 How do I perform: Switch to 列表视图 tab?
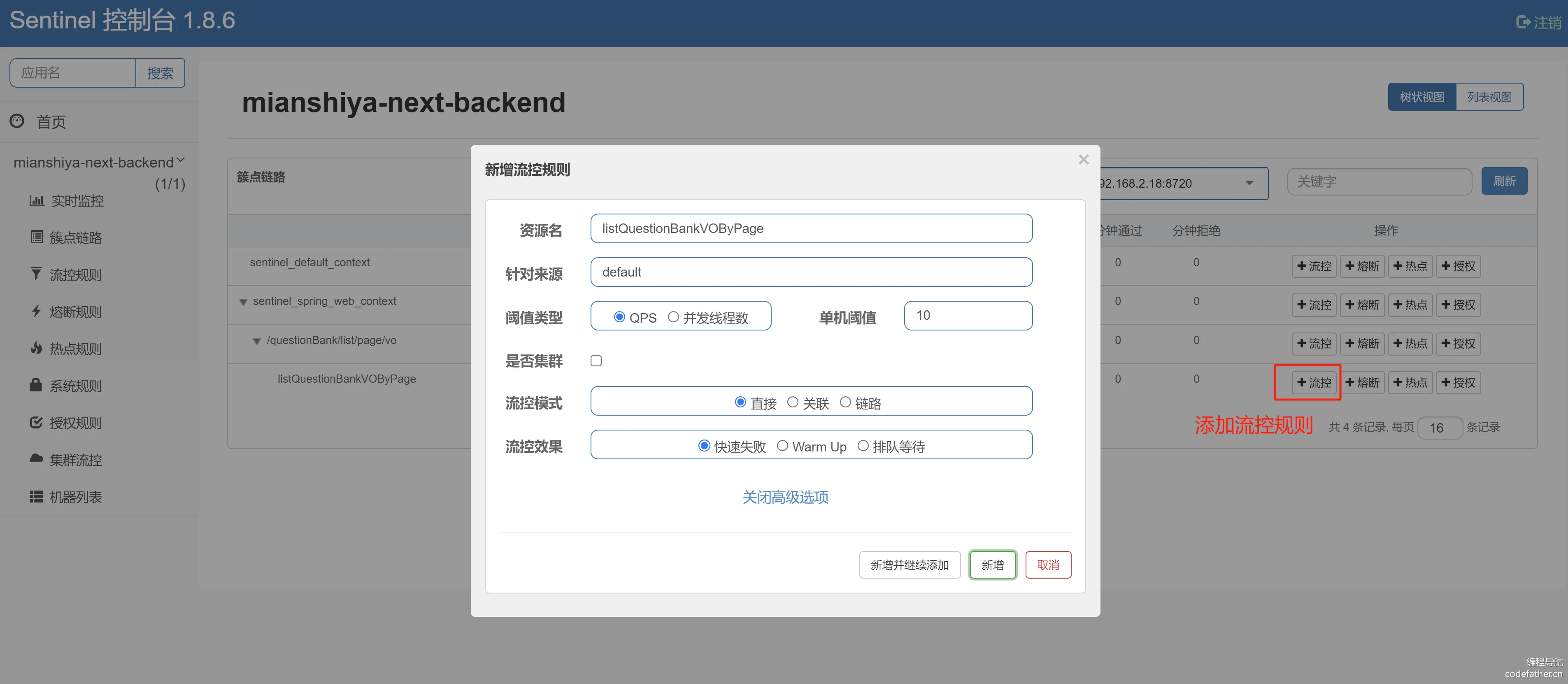tap(1489, 98)
